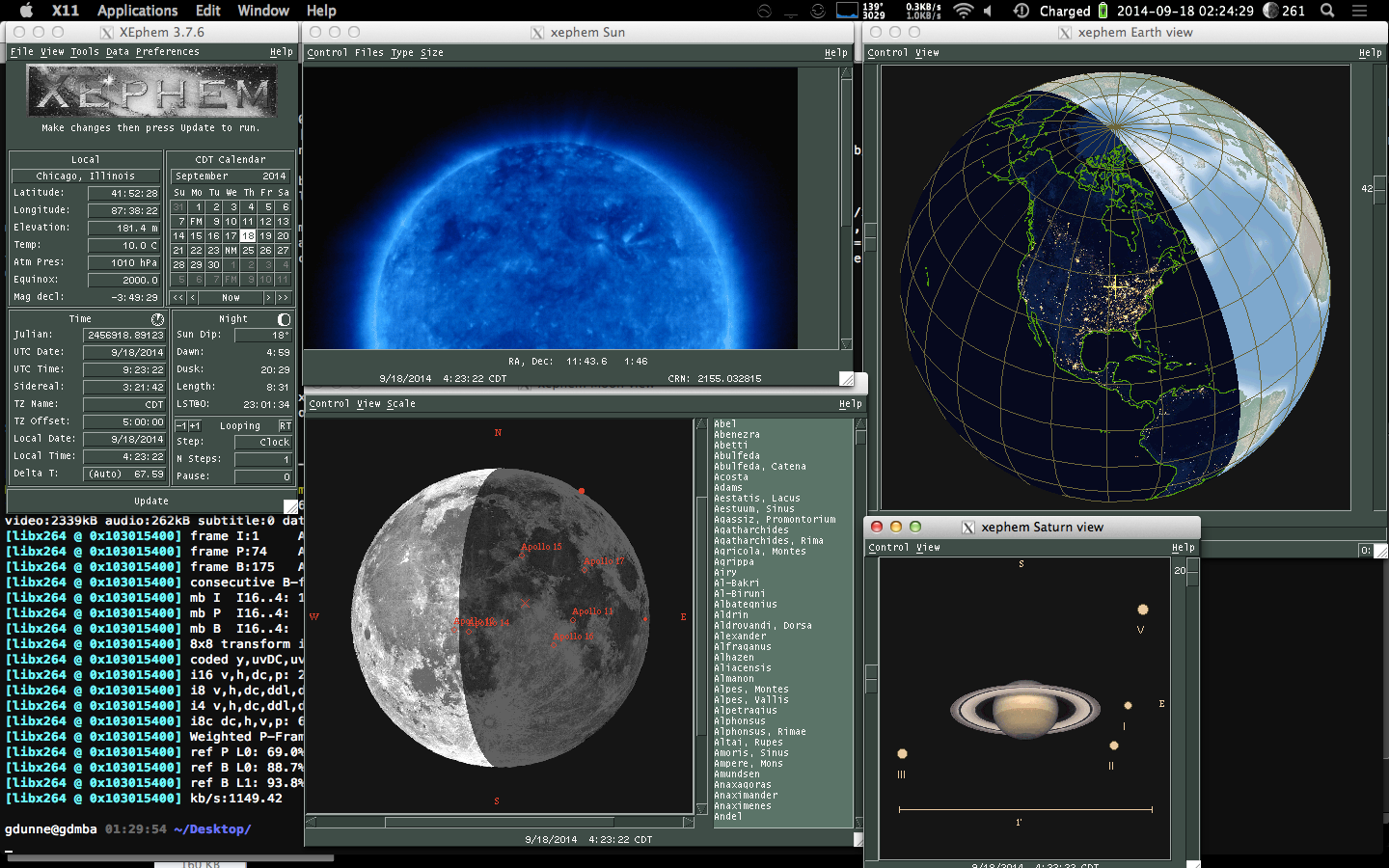
Task: Open macOS Applications menu
Action: click(138, 11)
